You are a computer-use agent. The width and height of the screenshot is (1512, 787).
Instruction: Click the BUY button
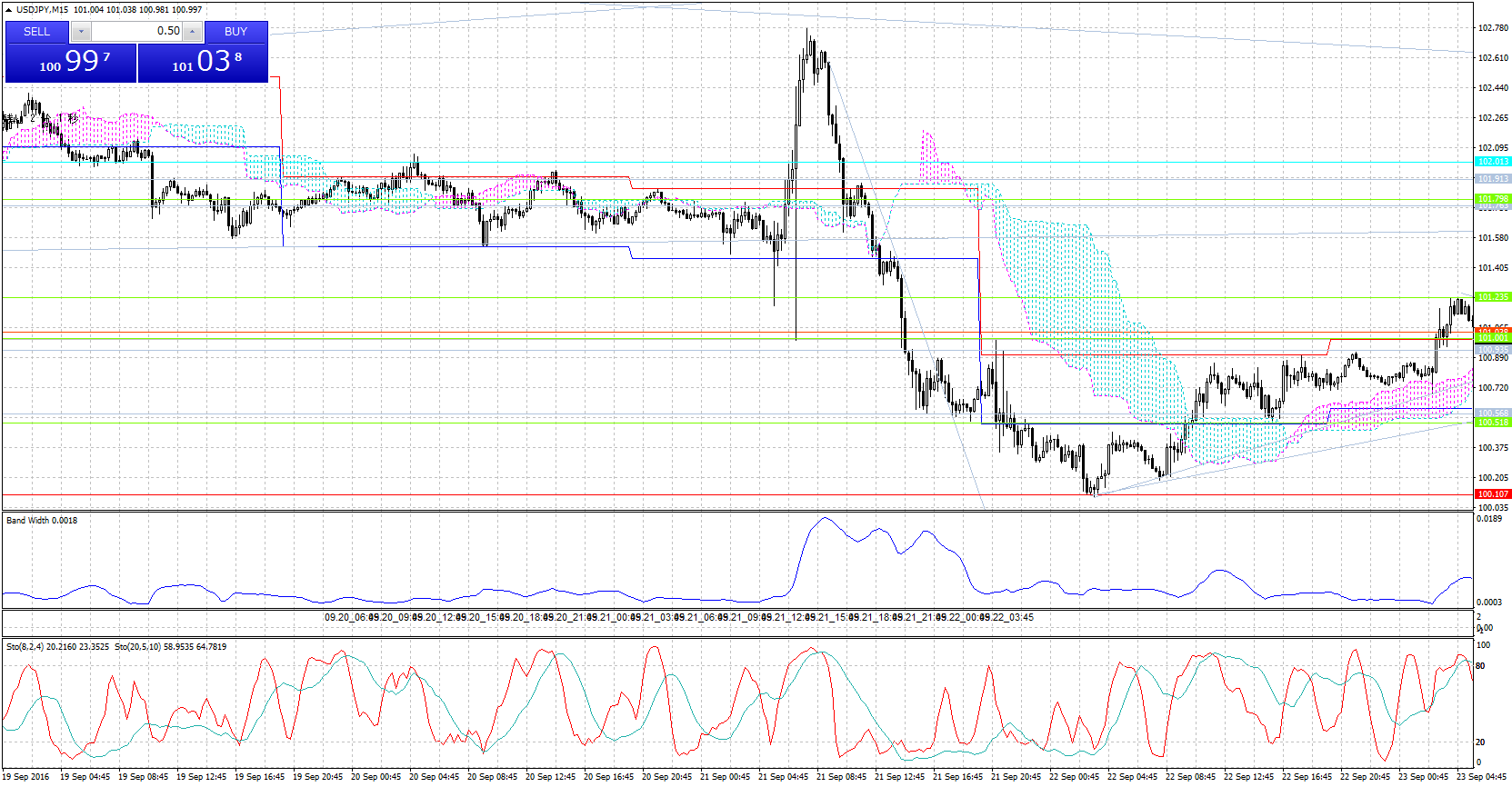[235, 32]
